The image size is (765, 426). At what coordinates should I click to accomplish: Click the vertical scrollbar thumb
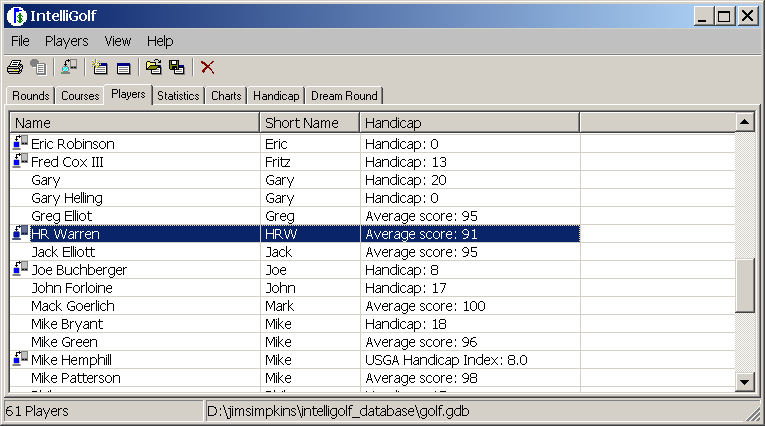pyautogui.click(x=745, y=286)
